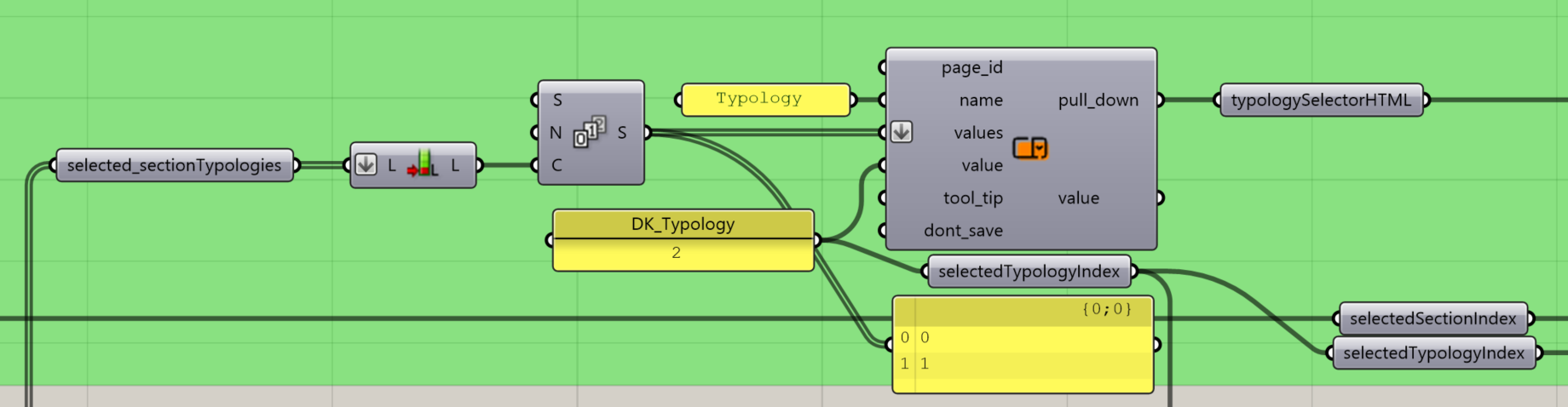Click the DK_Typology panel title
The width and height of the screenshot is (1568, 407).
click(683, 224)
